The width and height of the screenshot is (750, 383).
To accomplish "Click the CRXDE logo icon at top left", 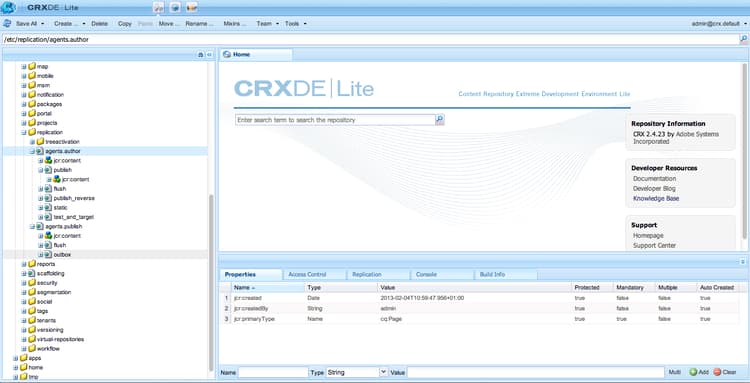I will 9,8.
